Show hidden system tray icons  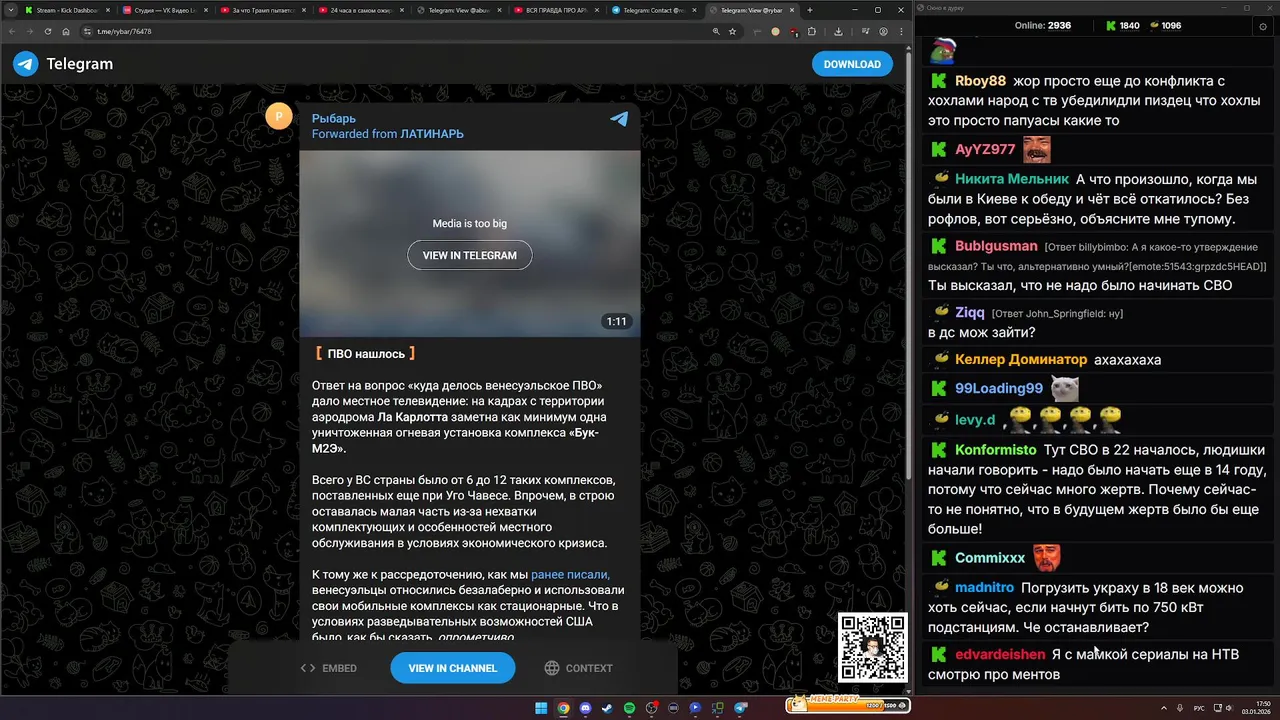1163,708
